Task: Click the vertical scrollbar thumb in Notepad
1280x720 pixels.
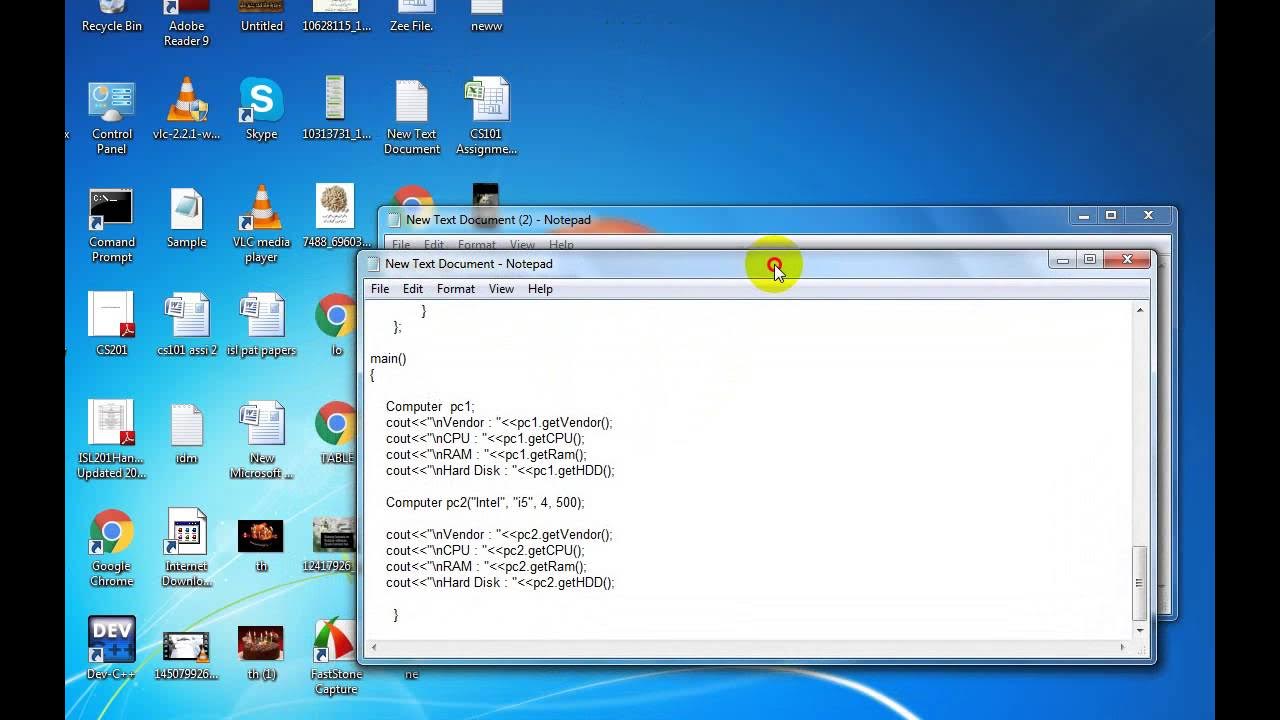Action: click(x=1140, y=583)
